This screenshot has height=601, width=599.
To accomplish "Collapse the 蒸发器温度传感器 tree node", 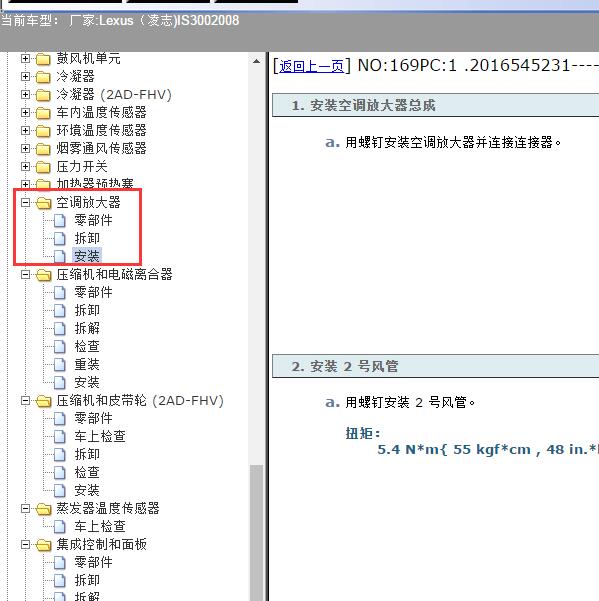I will coord(25,508).
